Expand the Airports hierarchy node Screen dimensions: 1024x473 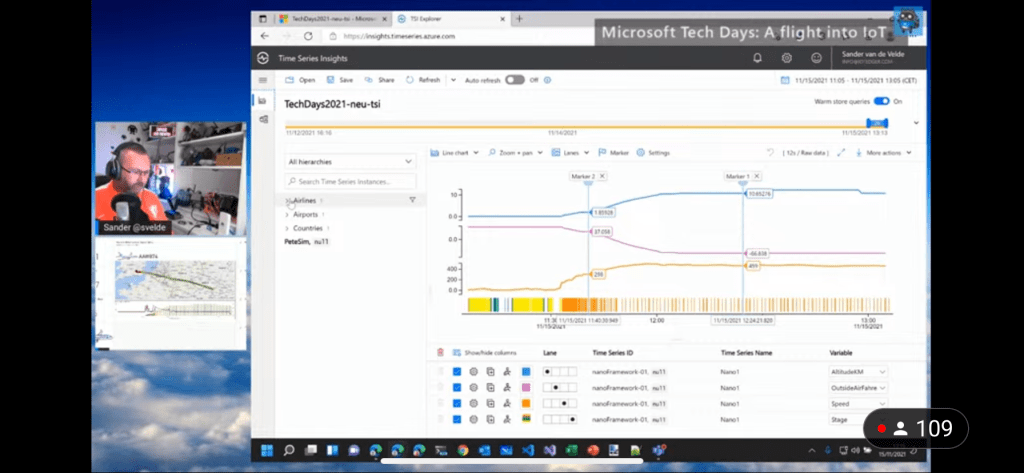tap(287, 214)
